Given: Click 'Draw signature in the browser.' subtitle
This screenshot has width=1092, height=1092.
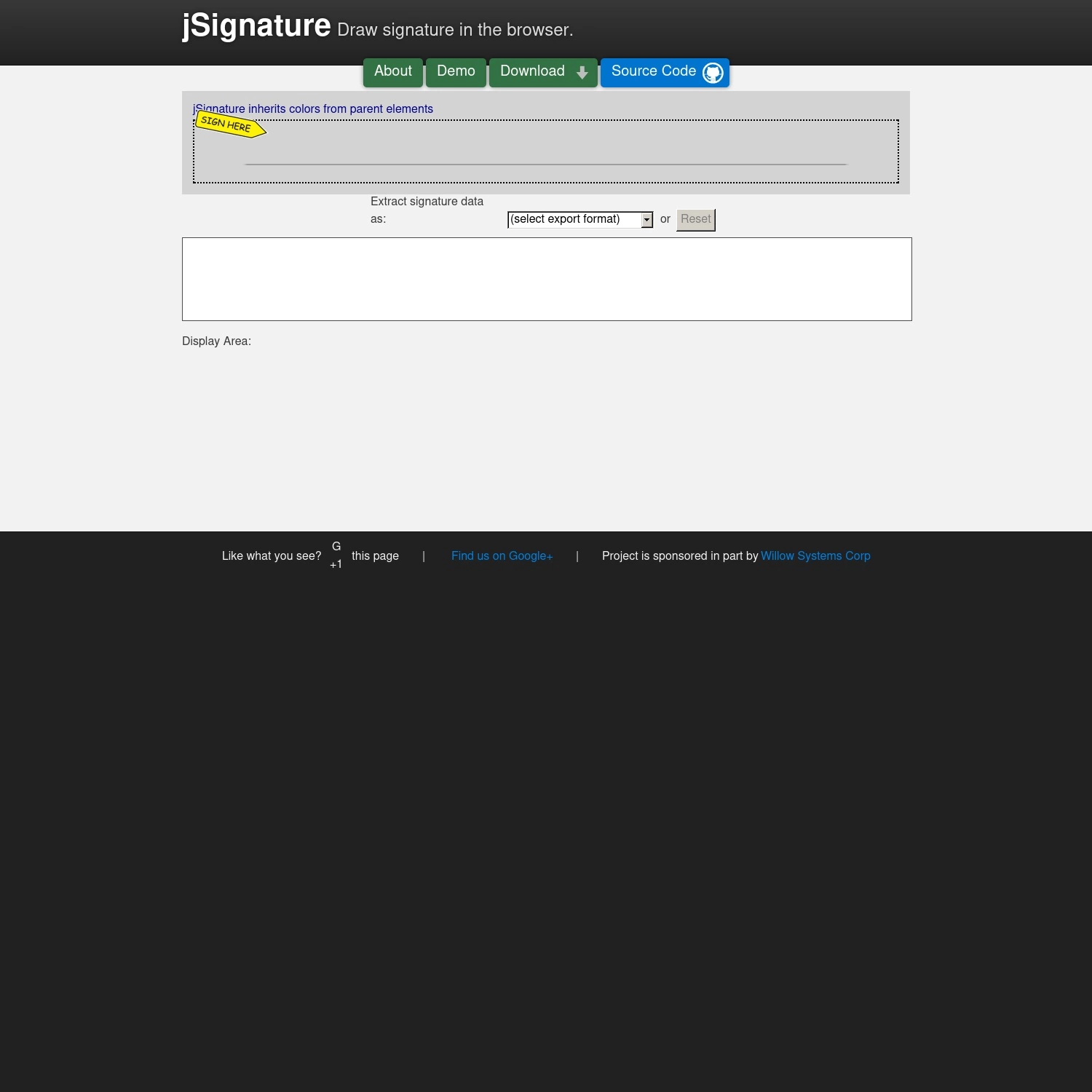Looking at the screenshot, I should [455, 30].
